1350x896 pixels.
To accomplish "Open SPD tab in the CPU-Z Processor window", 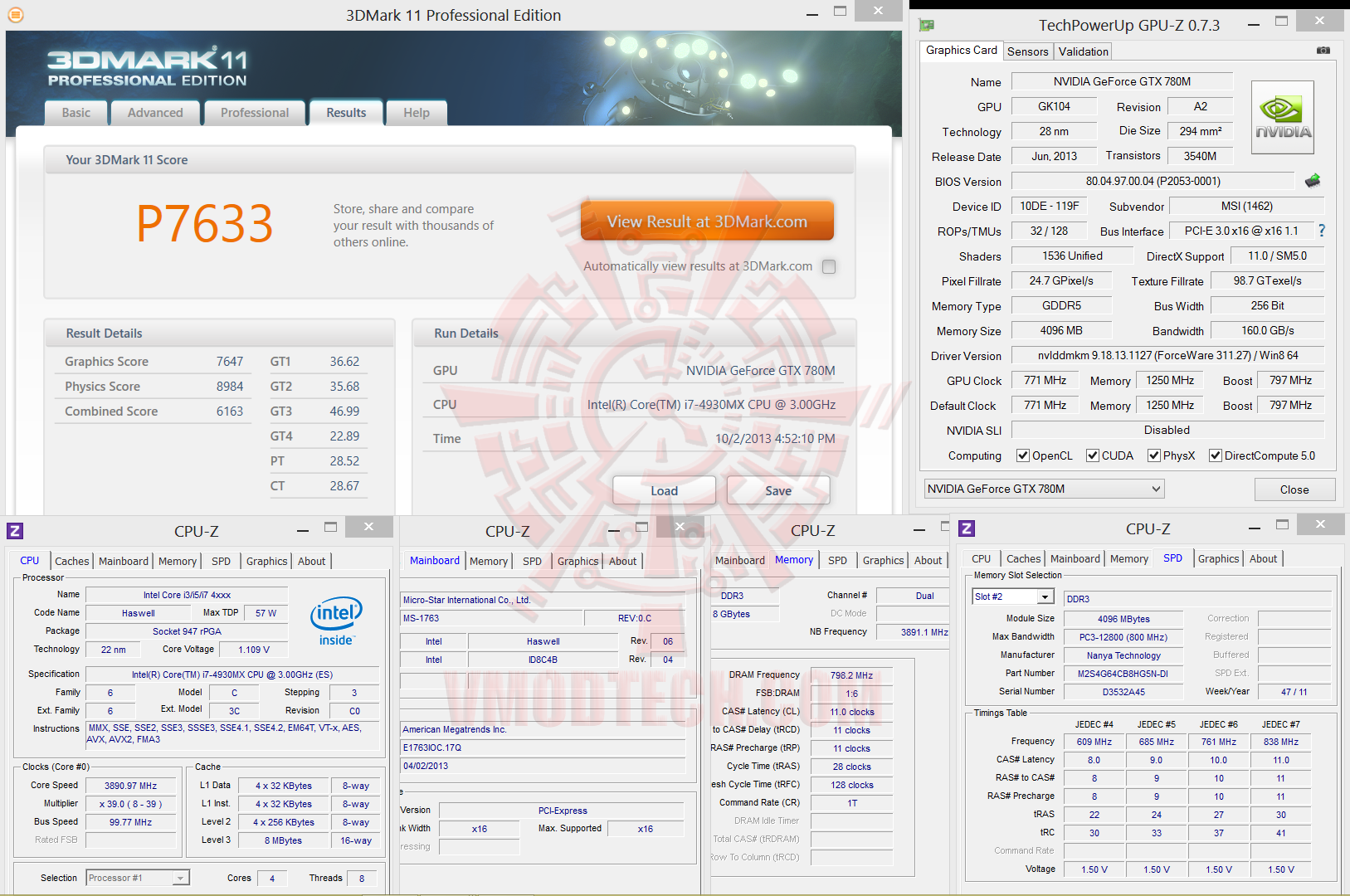I will coord(222,562).
